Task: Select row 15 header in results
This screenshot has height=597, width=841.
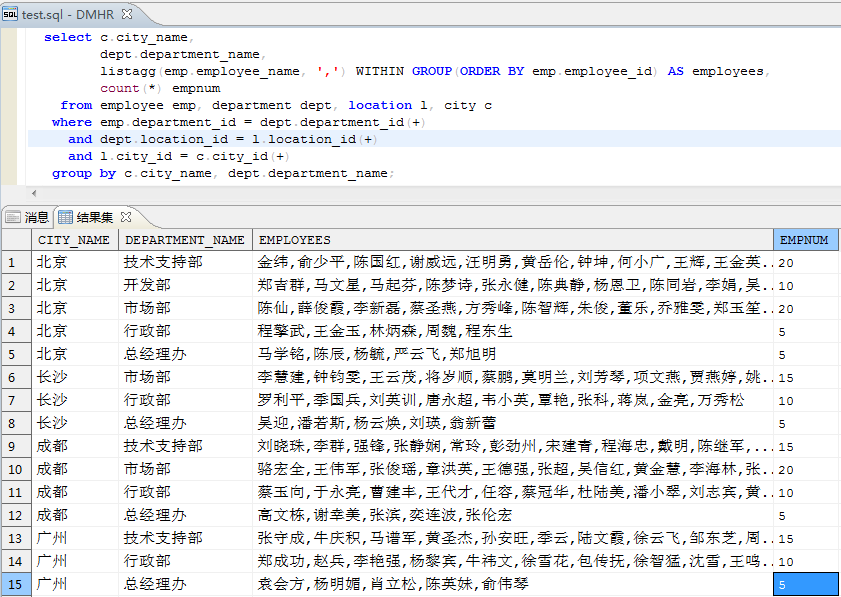Action: [15, 584]
